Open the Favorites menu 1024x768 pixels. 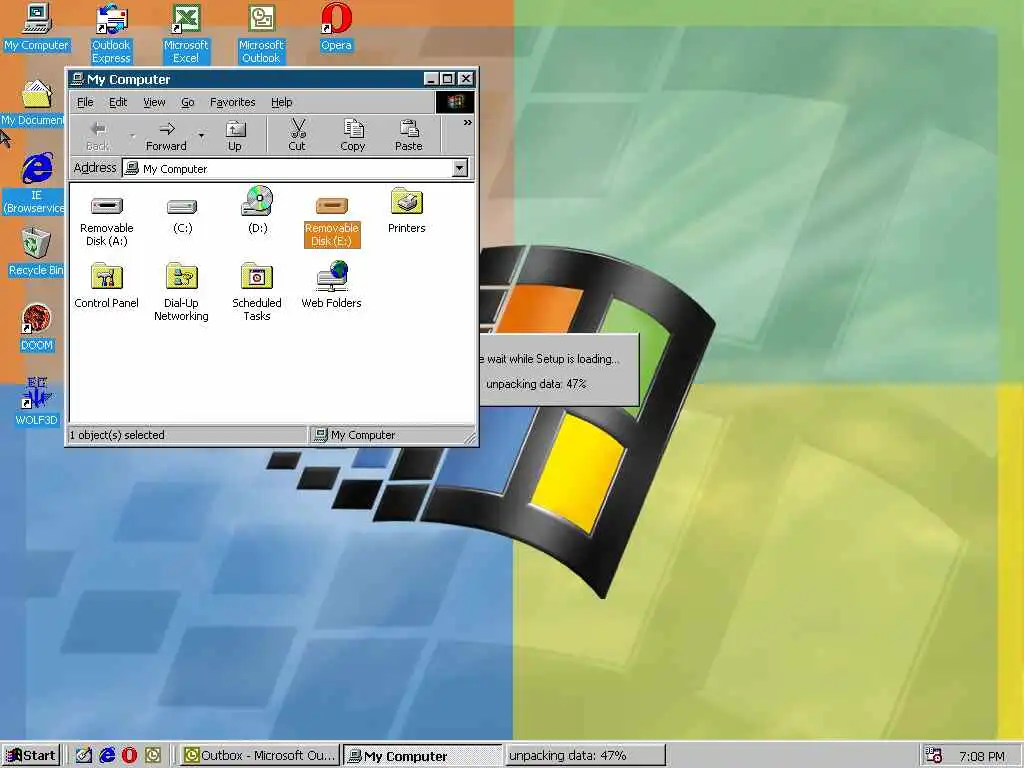(232, 103)
